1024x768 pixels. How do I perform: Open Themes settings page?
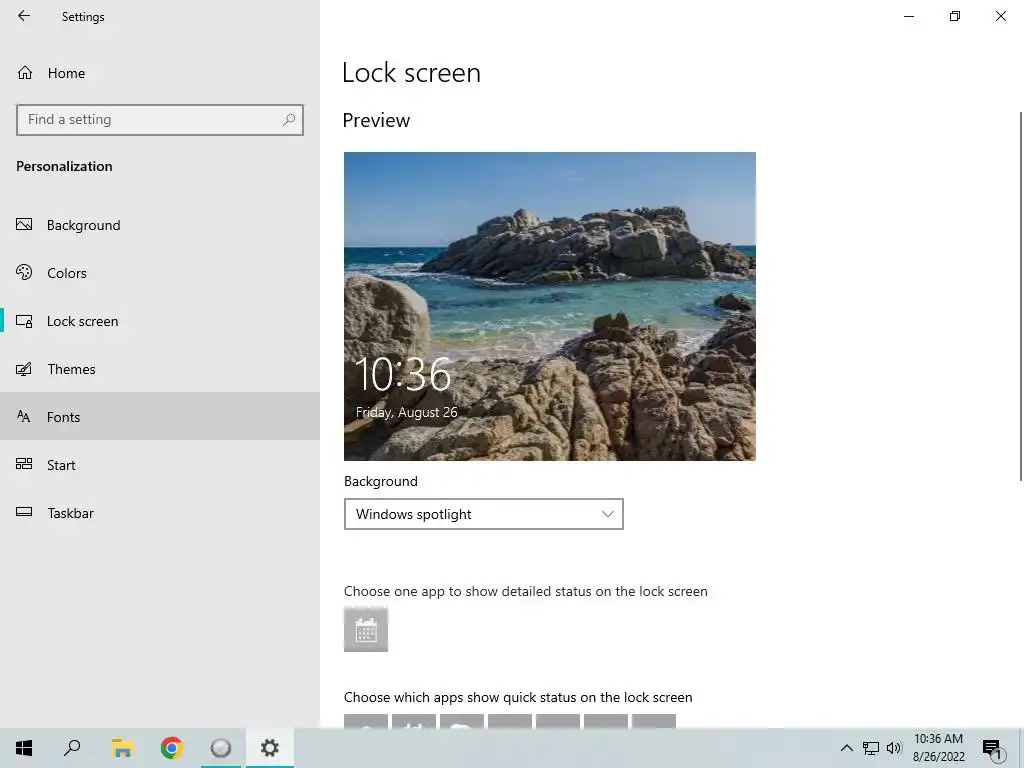(x=160, y=369)
